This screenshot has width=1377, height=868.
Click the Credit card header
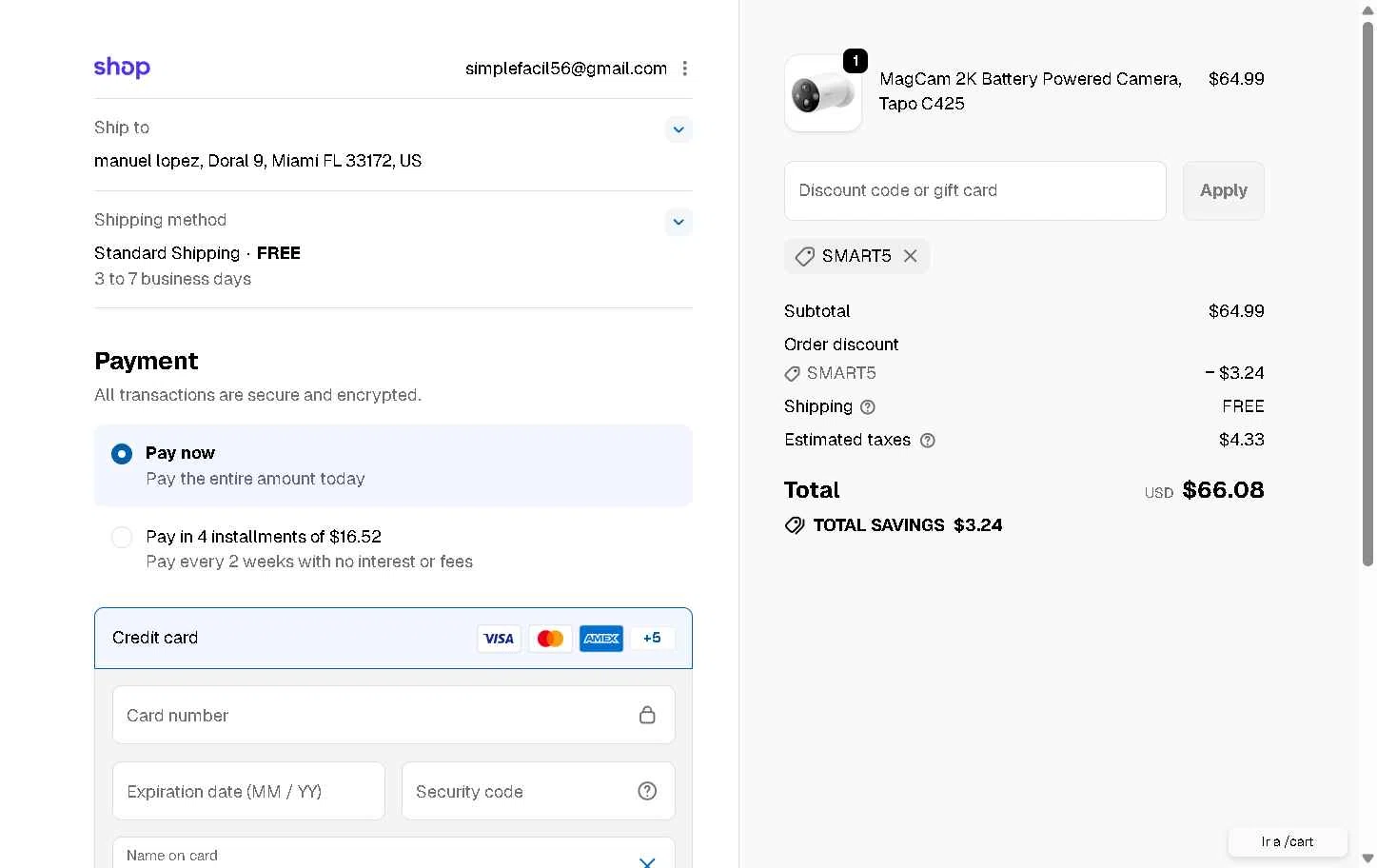pos(393,638)
